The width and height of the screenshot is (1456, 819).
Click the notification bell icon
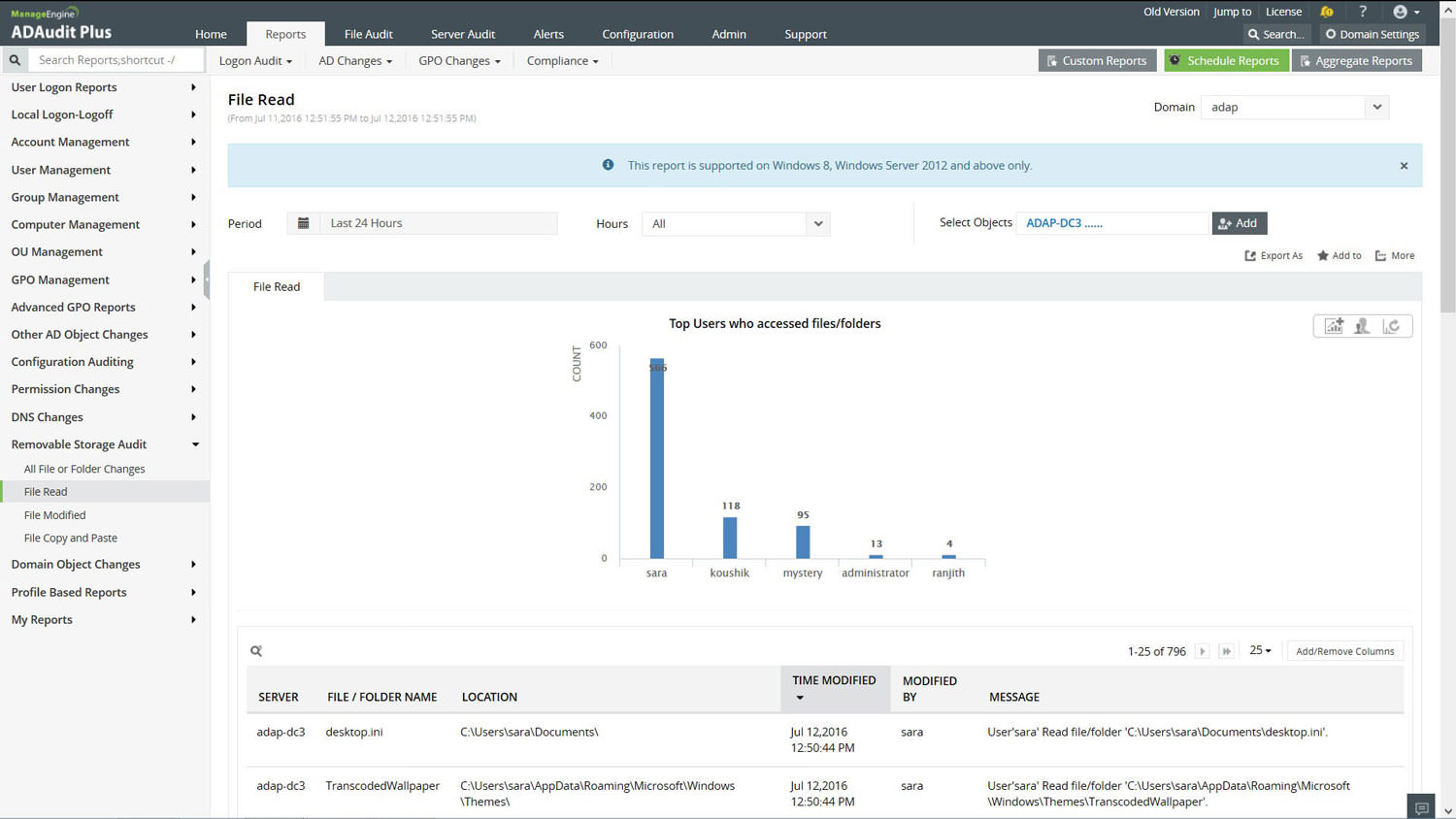click(1326, 12)
